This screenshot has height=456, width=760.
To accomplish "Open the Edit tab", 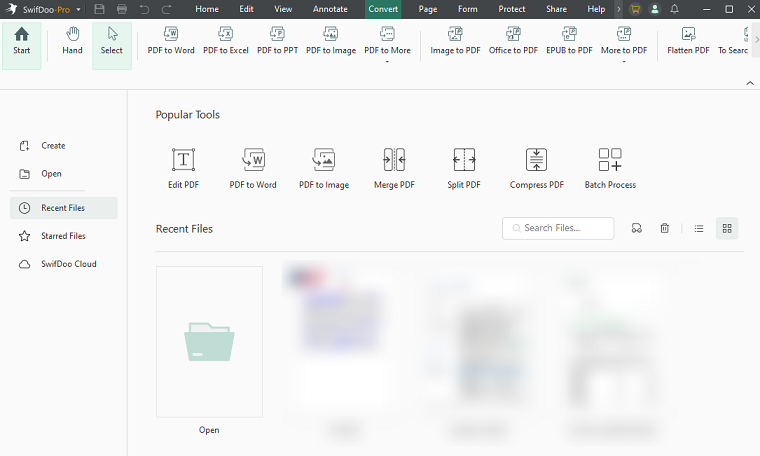I will pyautogui.click(x=246, y=9).
